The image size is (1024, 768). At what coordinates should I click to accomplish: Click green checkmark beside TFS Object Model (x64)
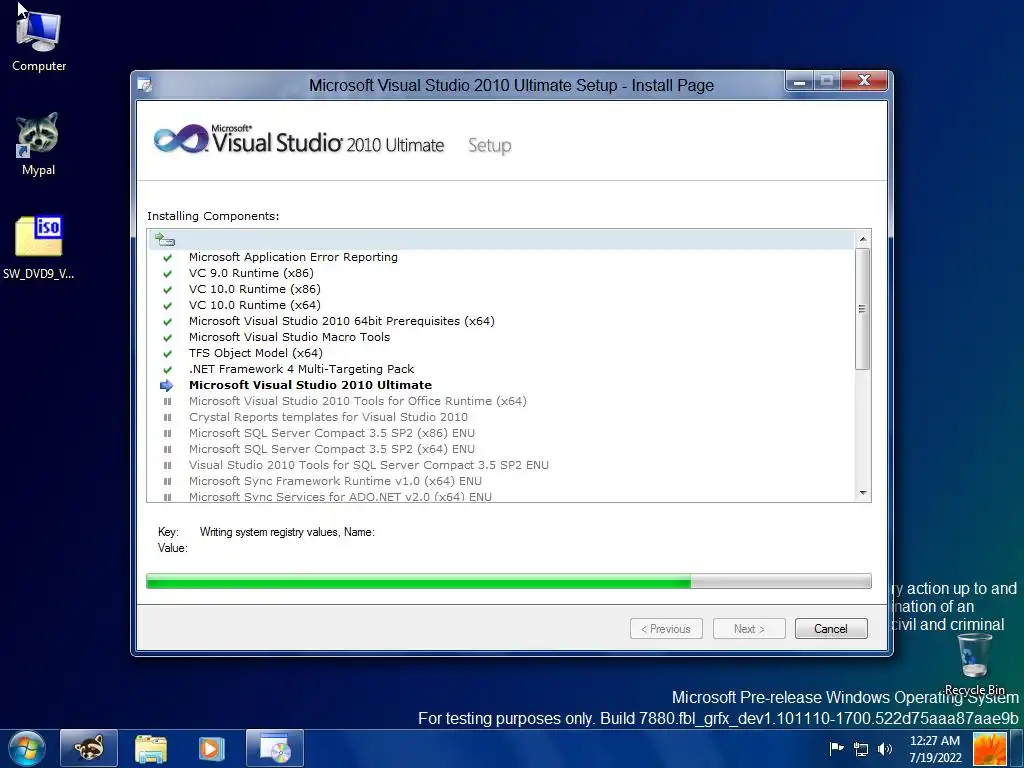point(167,353)
